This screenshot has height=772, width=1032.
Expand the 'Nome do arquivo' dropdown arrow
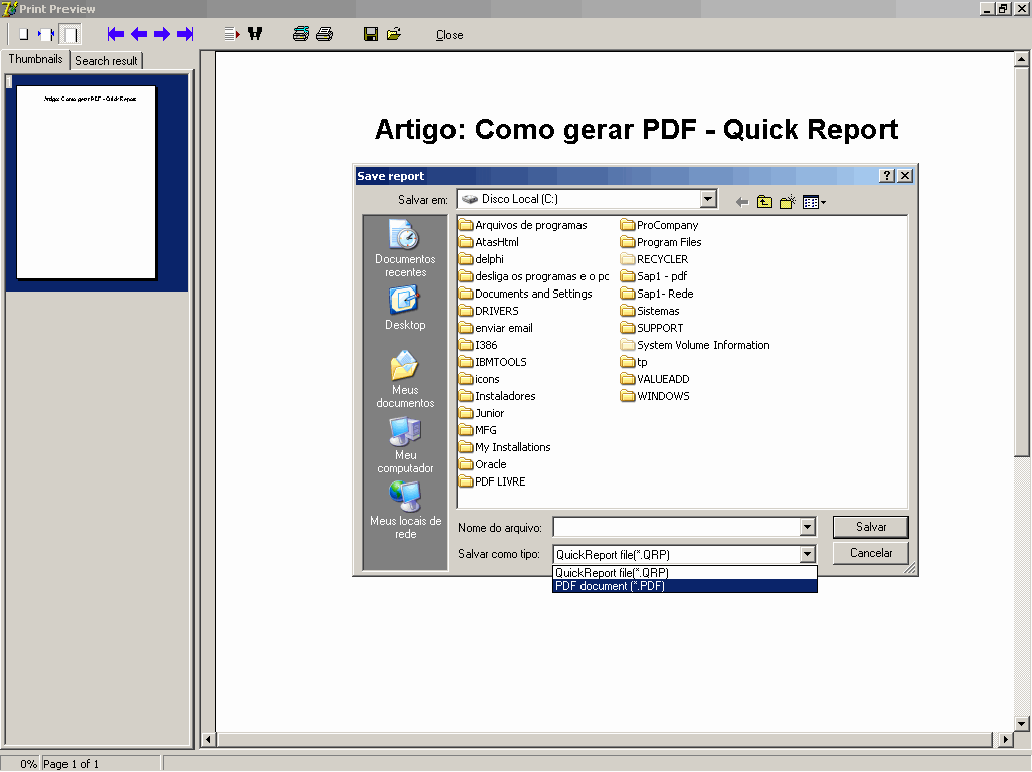808,527
